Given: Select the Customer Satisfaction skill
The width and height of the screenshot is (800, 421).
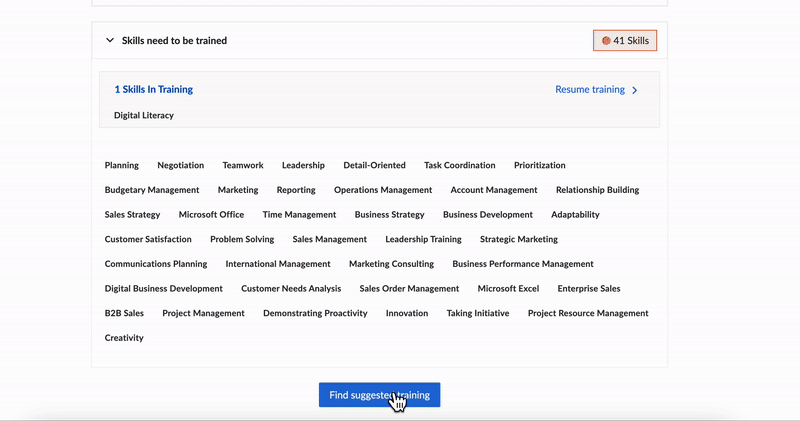Looking at the screenshot, I should coord(148,239).
